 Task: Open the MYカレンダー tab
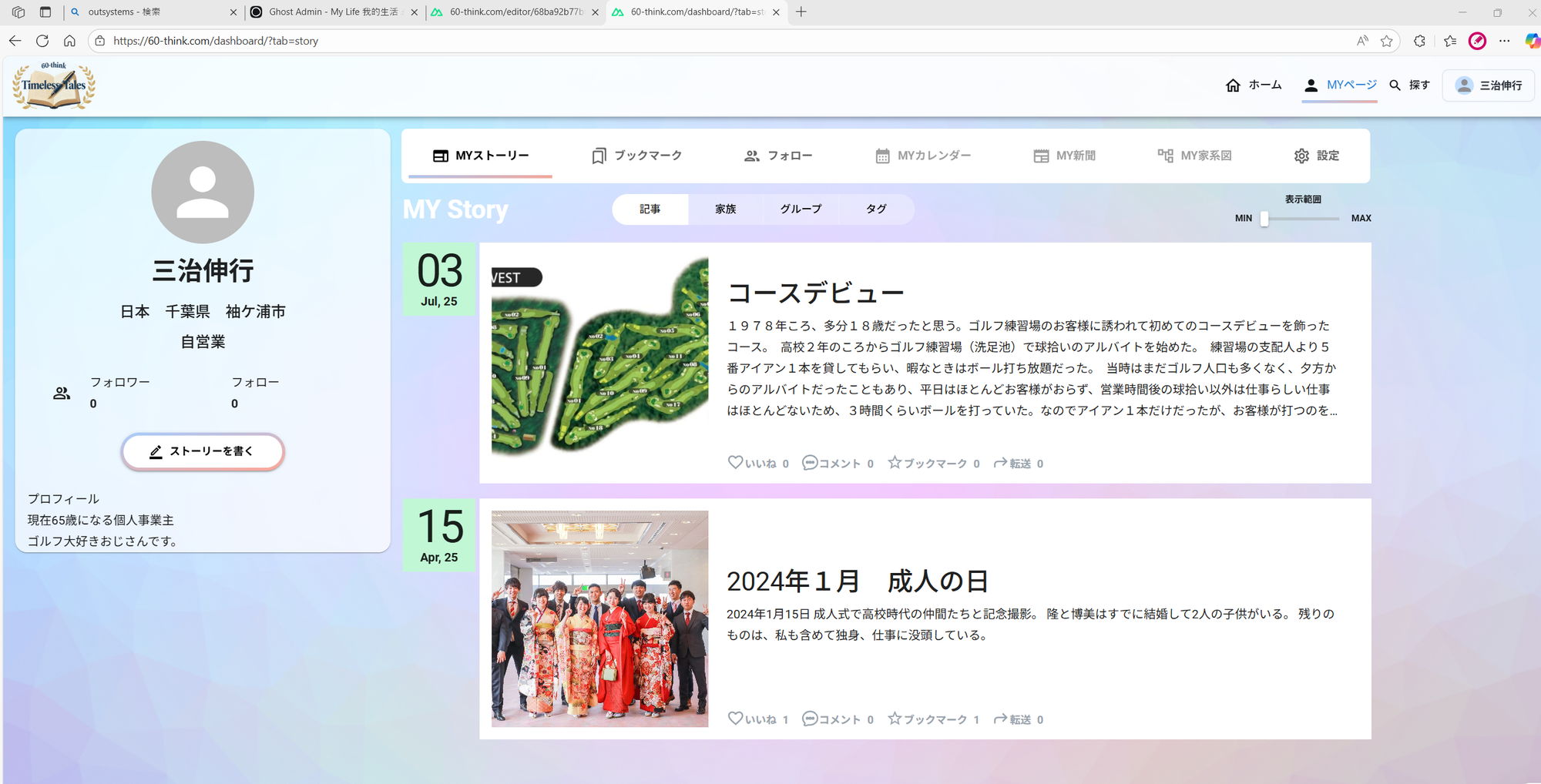[x=923, y=156]
